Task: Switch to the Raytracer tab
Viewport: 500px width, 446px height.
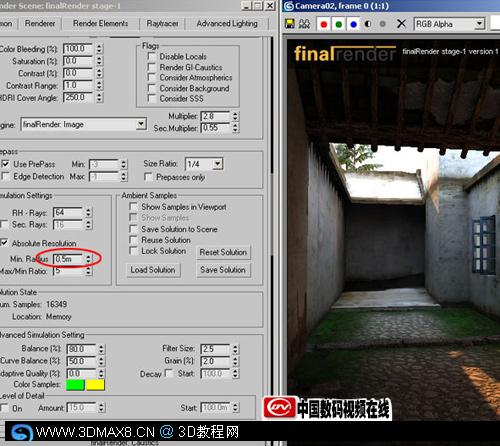Action: [x=163, y=23]
